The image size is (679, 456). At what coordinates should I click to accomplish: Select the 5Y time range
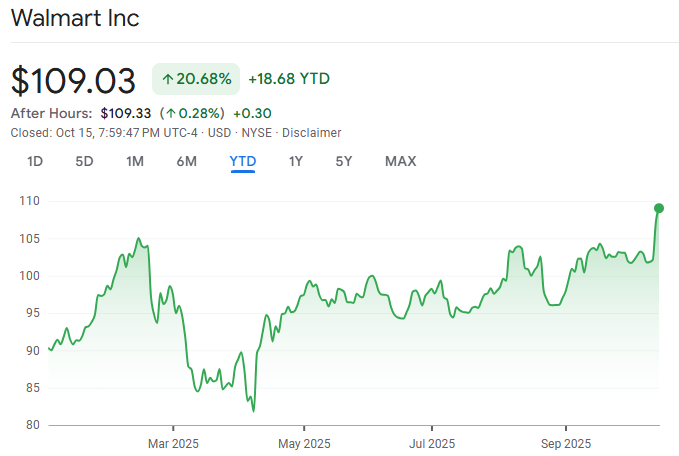click(344, 161)
